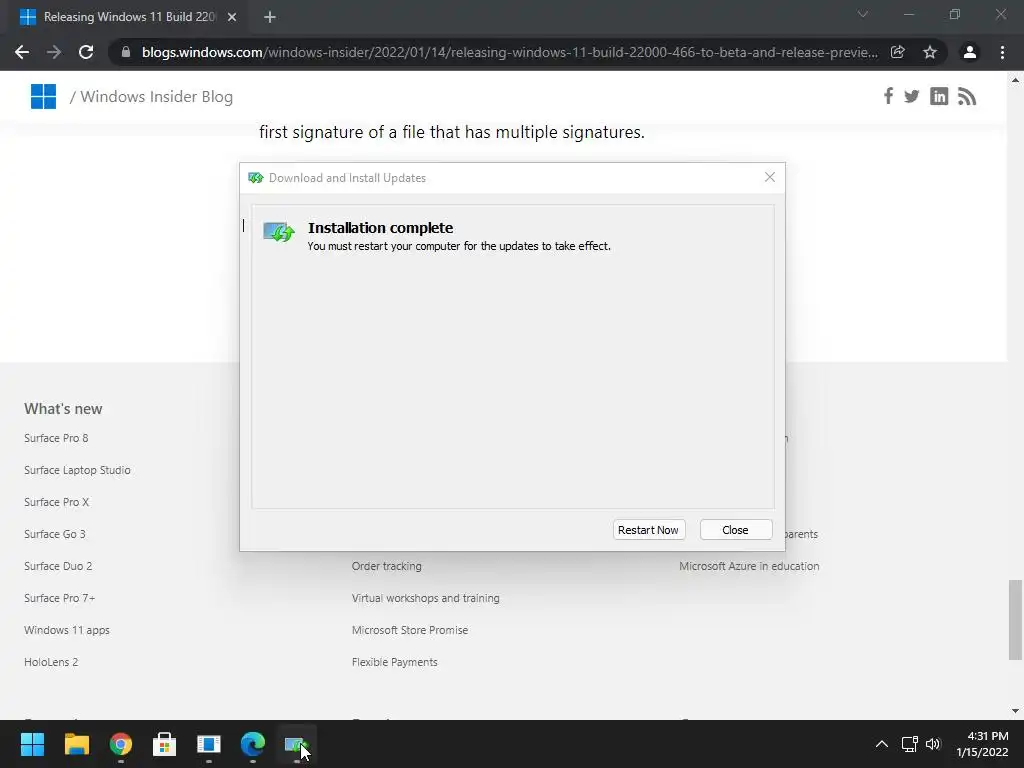This screenshot has height=768, width=1024.
Task: Open Microsoft Azure in education link
Action: pos(749,566)
